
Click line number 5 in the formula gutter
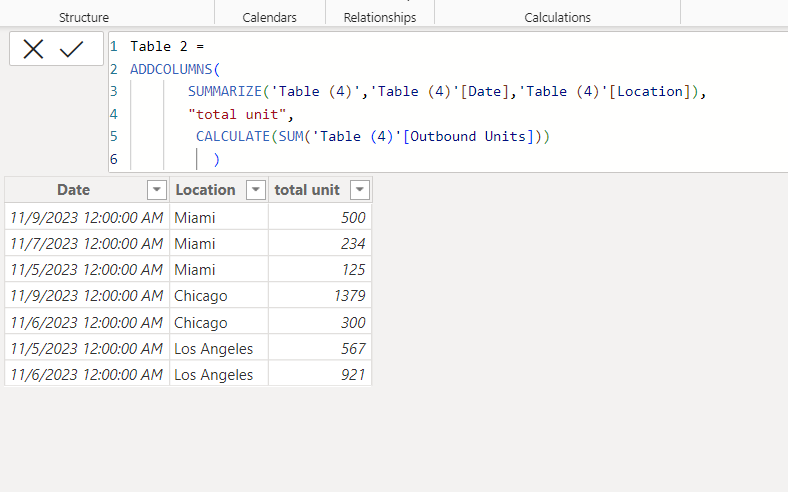114,137
